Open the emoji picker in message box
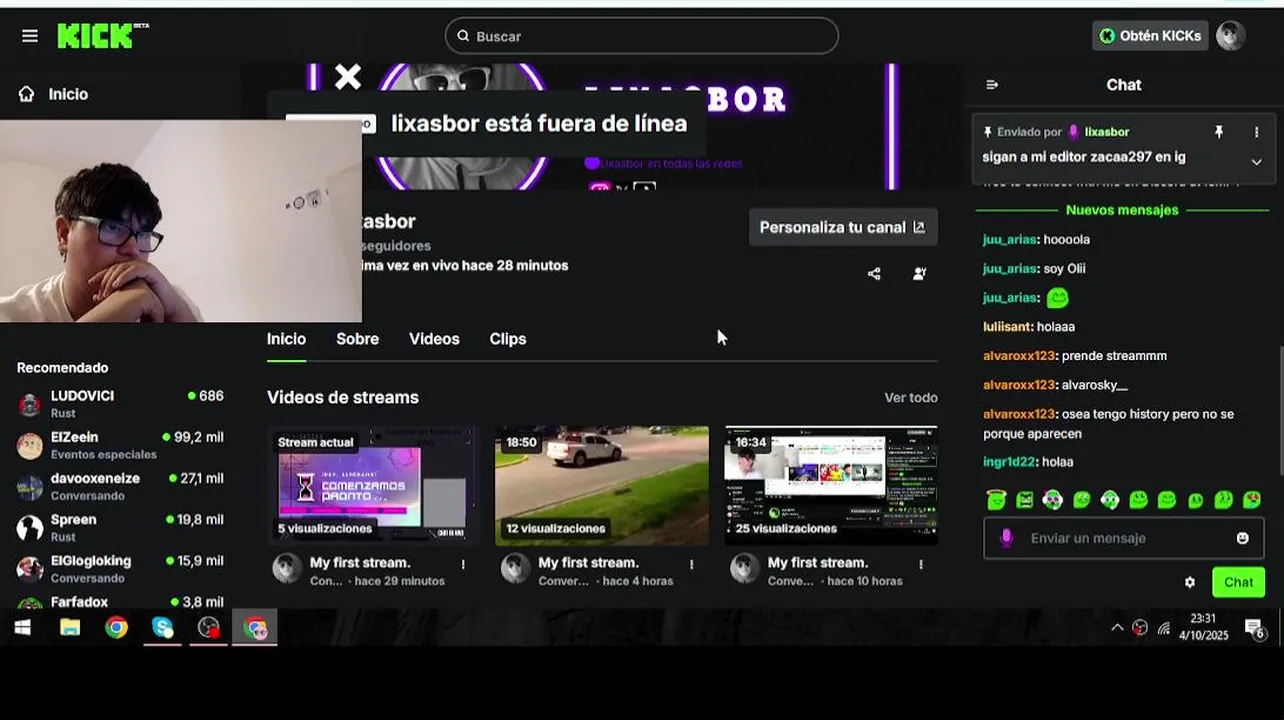Screen dimensions: 1284x720 tap(1242, 538)
